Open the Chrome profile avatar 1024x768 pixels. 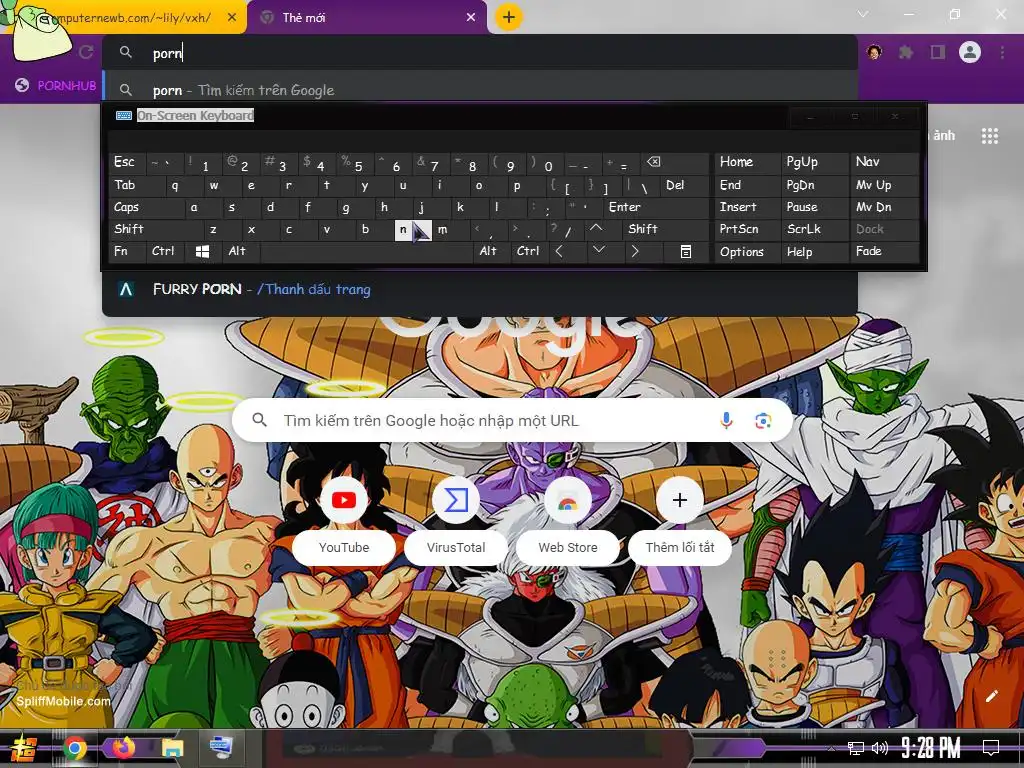pos(970,52)
